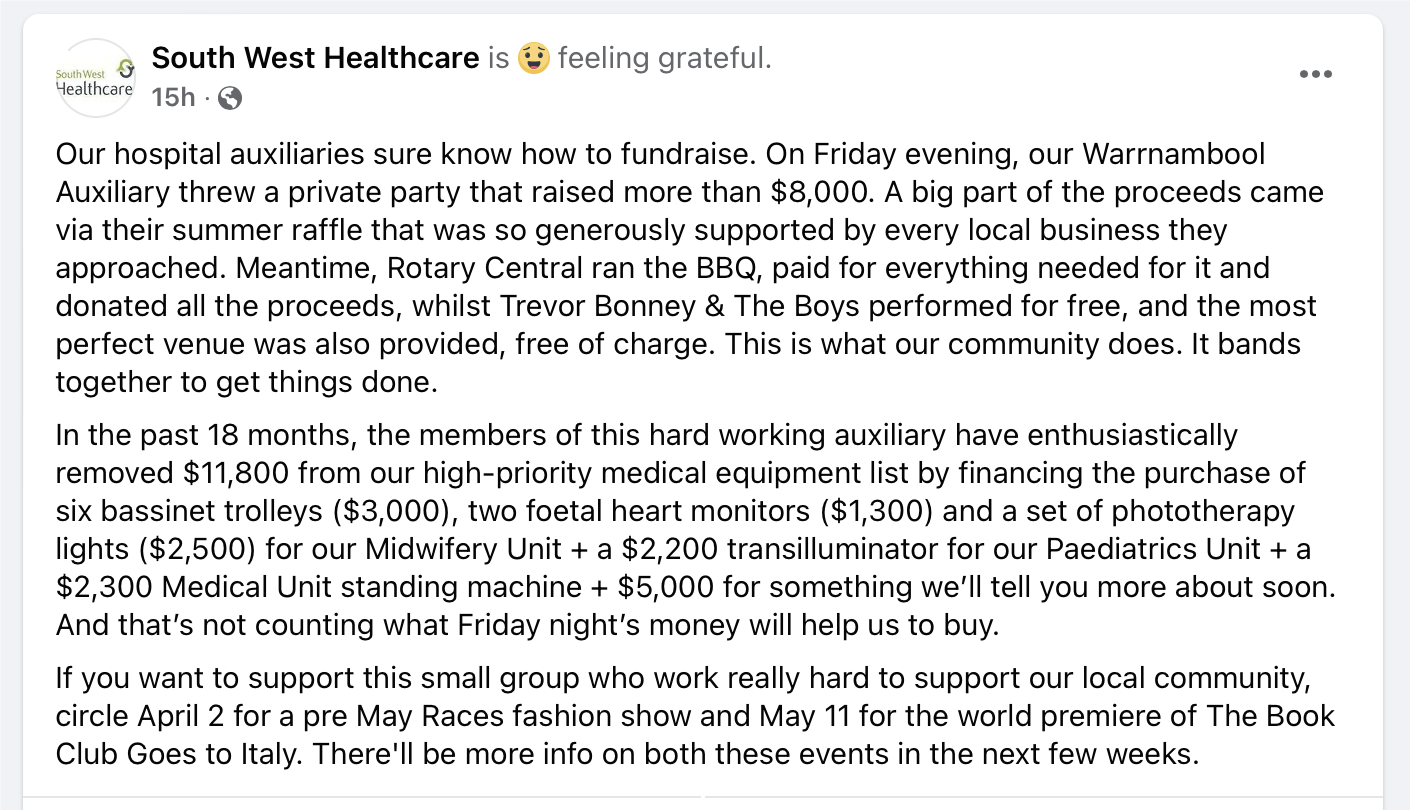Click the South West Healthcare page name
The width and height of the screenshot is (1410, 810).
click(315, 58)
